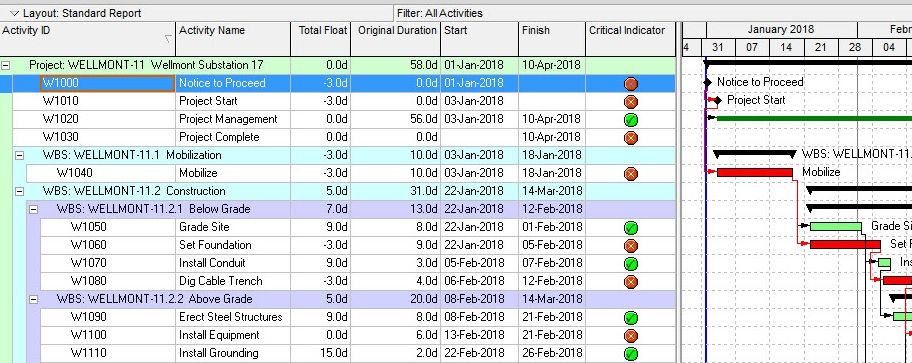The width and height of the screenshot is (912, 363).
Task: Click red critical indicator for Project Start
Action: (630, 102)
